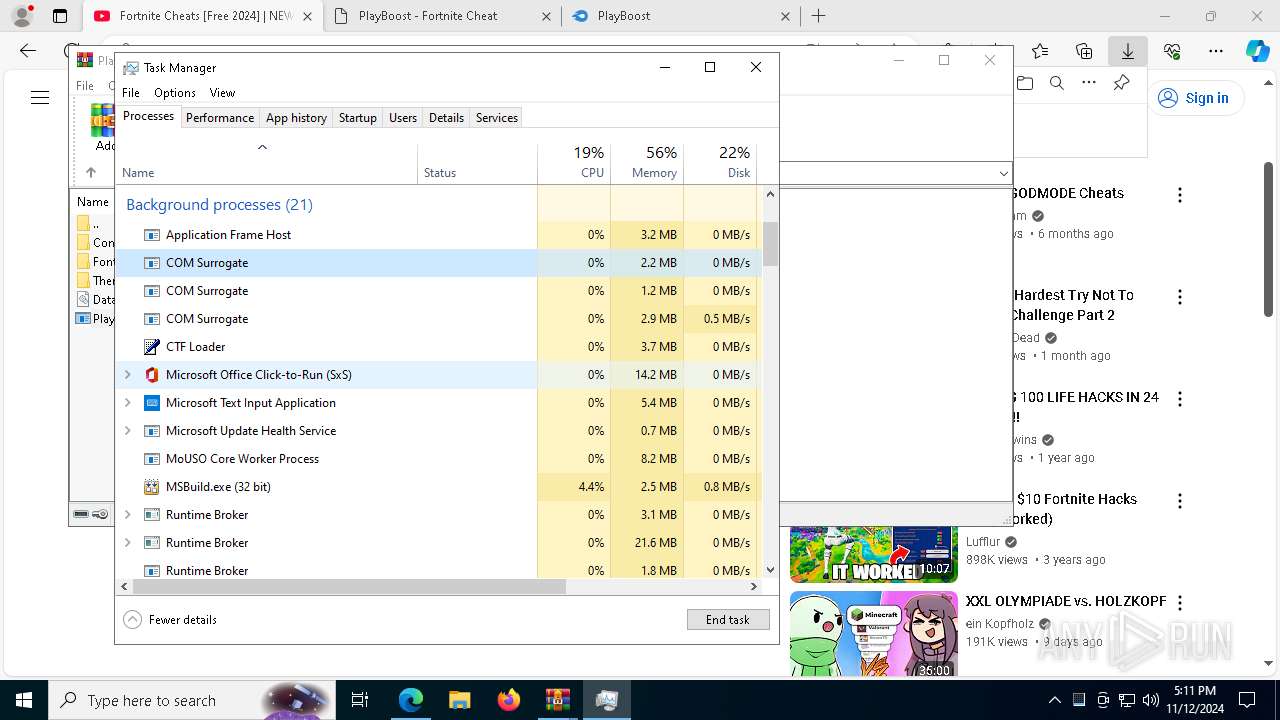Open browser tab actions menu icon
Screen dimensions: 1280x720
click(60, 16)
